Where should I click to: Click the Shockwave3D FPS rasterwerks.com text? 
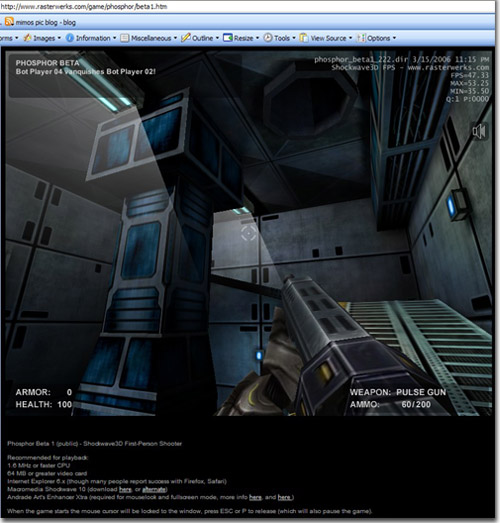point(410,67)
